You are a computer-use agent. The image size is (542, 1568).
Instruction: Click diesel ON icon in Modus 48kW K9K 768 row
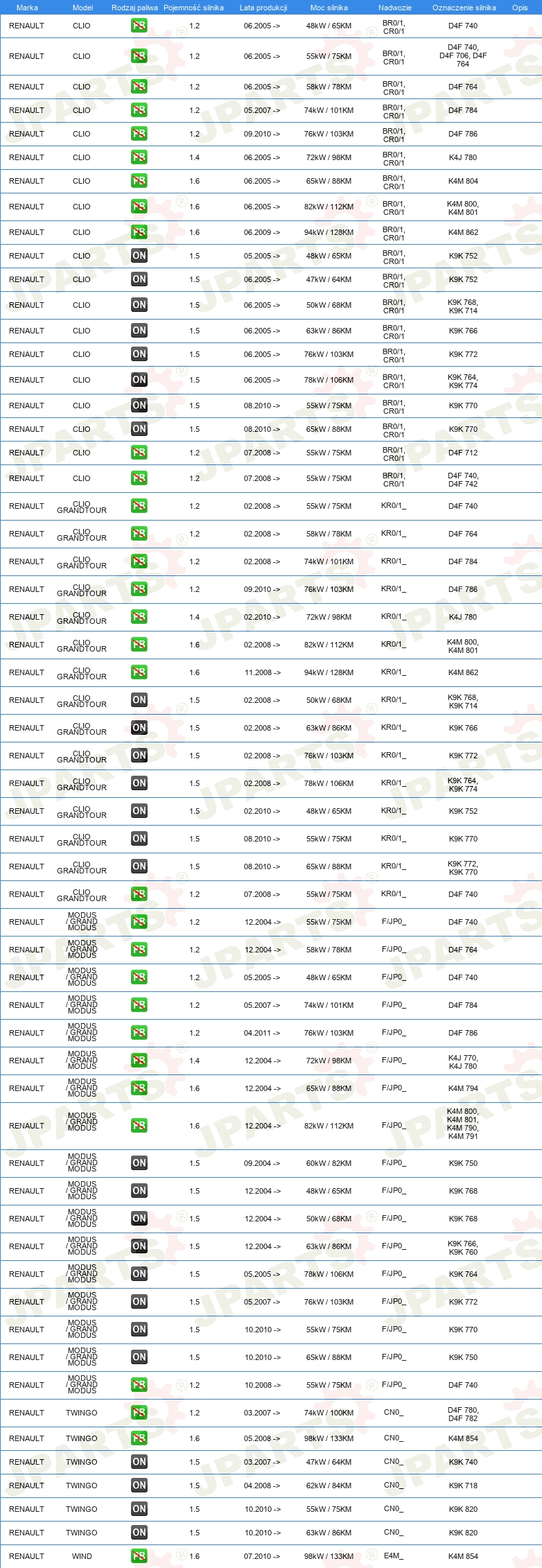pos(139,1191)
